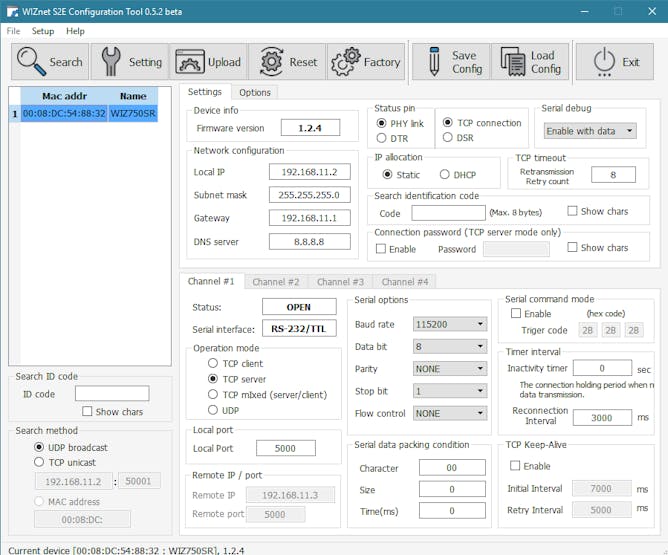Switch to Channel #4 tab

pyautogui.click(x=405, y=282)
